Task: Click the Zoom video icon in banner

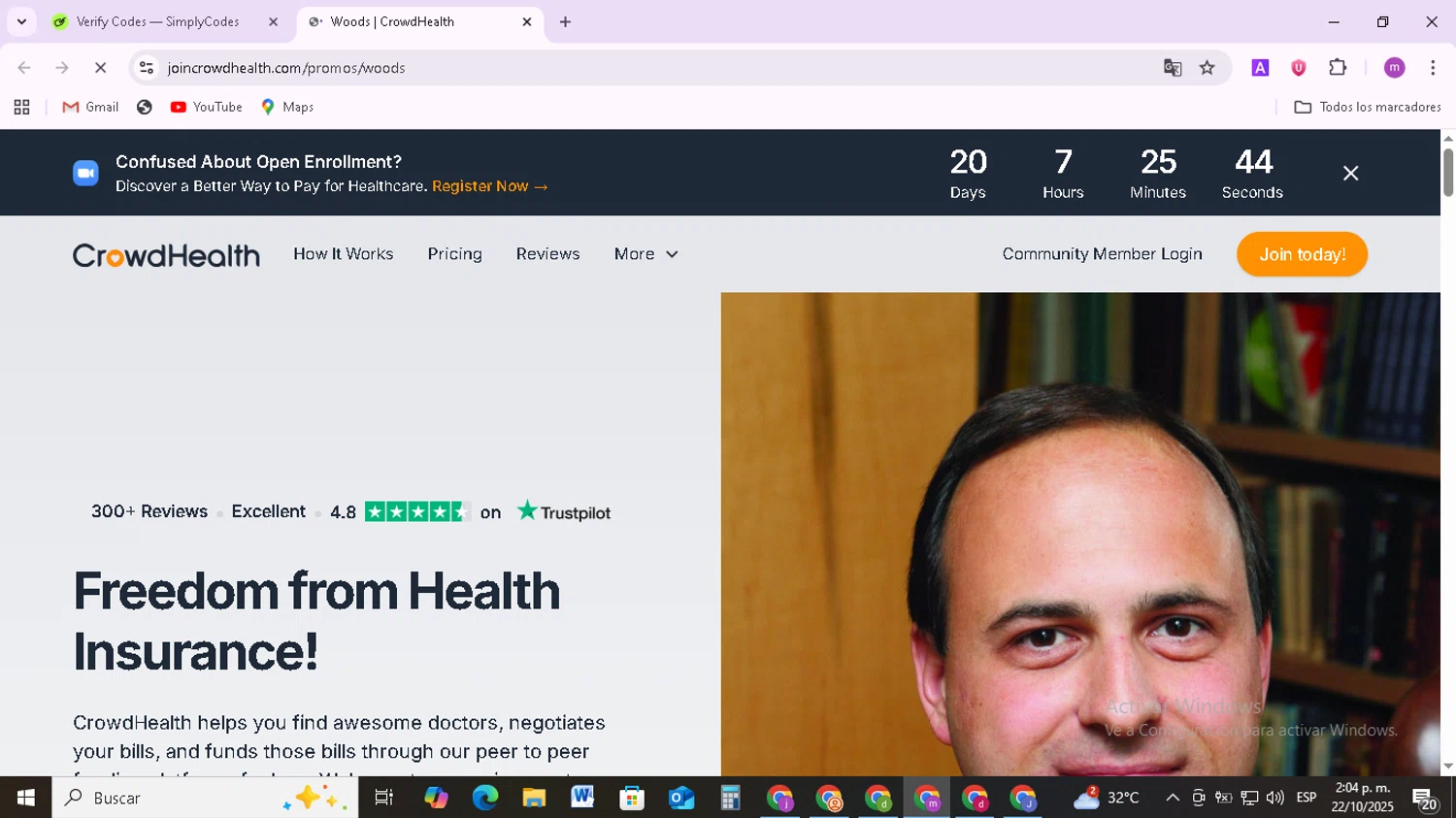Action: click(x=85, y=173)
